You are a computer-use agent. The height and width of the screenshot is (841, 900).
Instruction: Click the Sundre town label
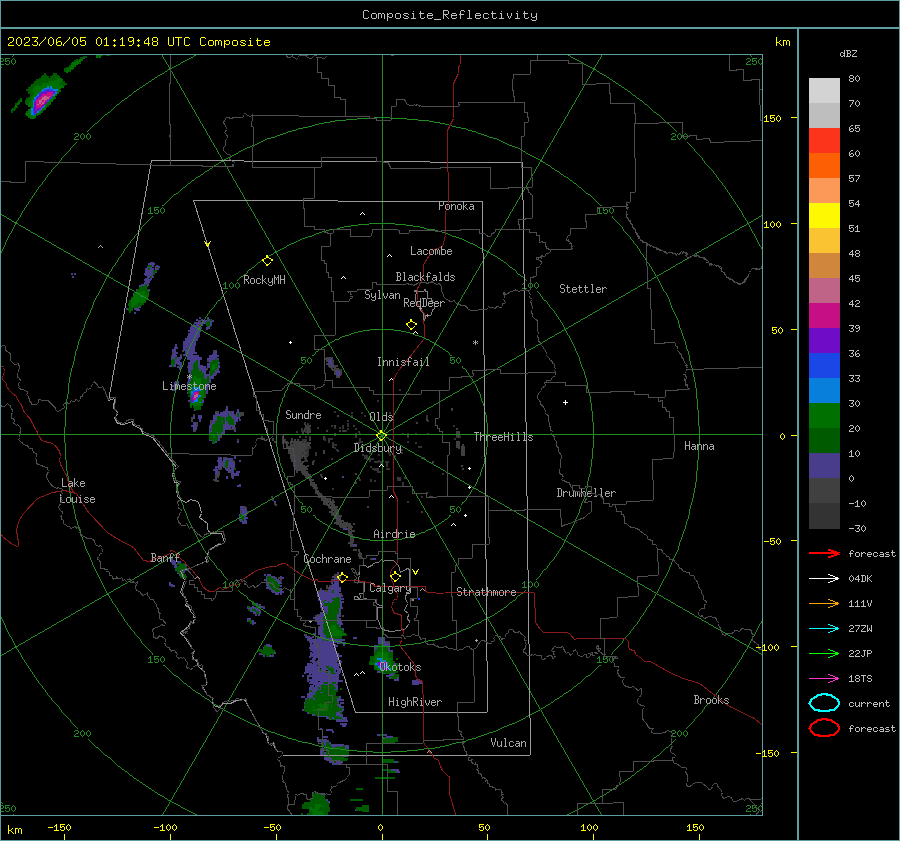[303, 414]
